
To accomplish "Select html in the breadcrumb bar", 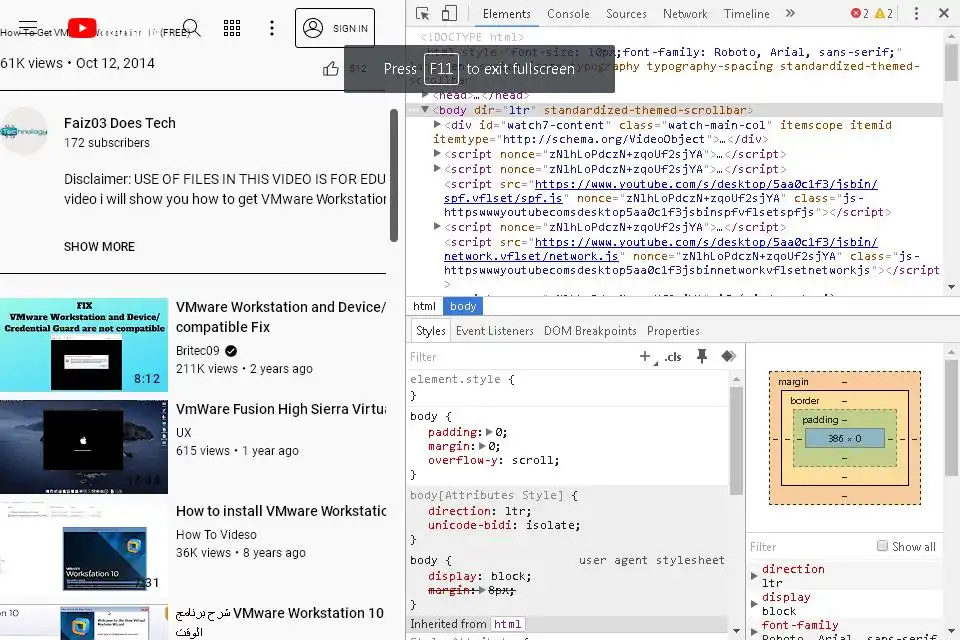I will coord(424,306).
